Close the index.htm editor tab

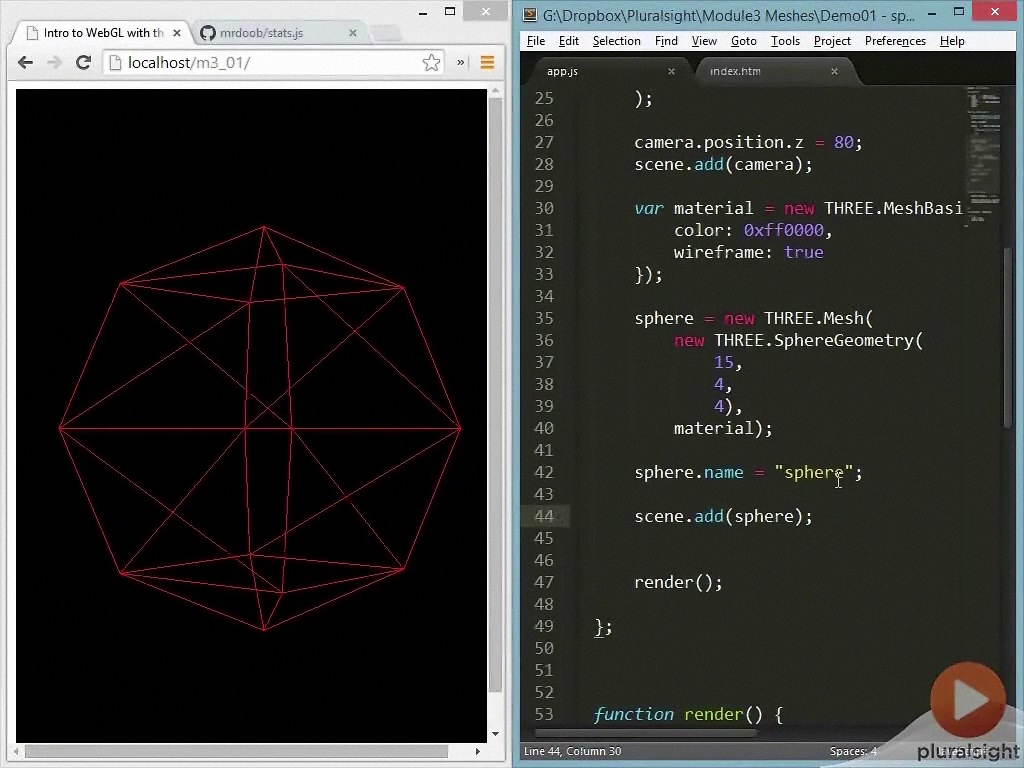834,71
